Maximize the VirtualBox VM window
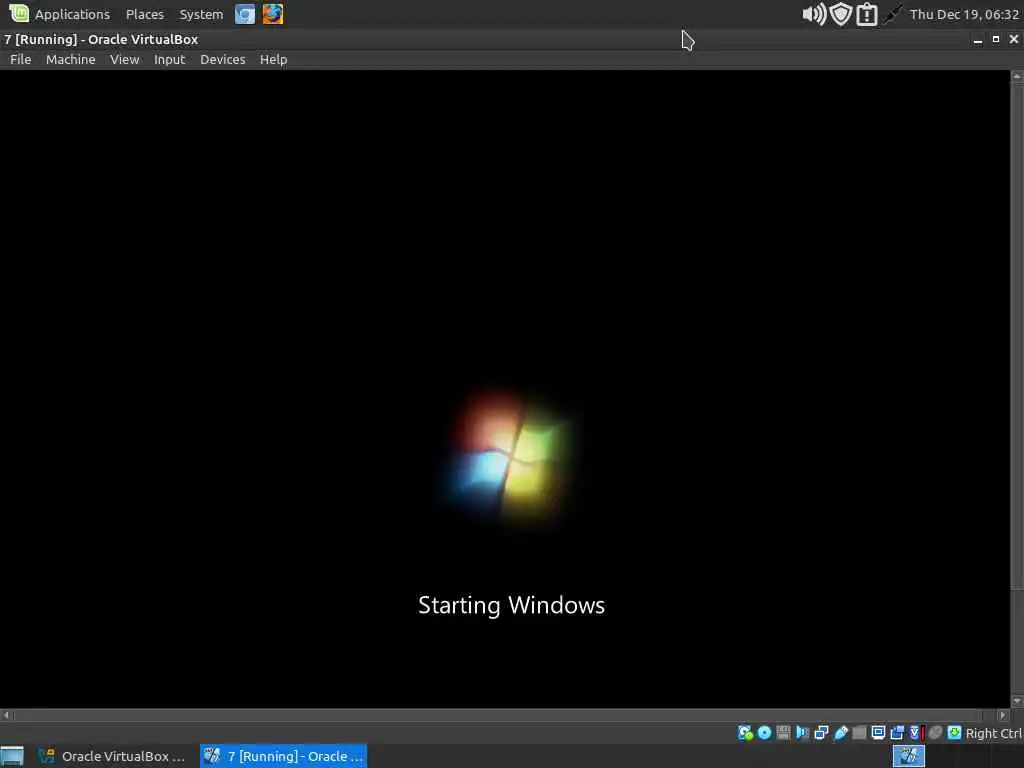The image size is (1024, 768). 996,40
